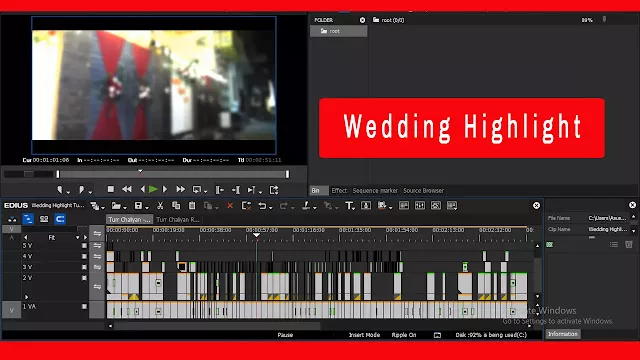The height and width of the screenshot is (360, 640).
Task: Open the New Sequence dropdown arrow
Action: click(x=103, y=208)
